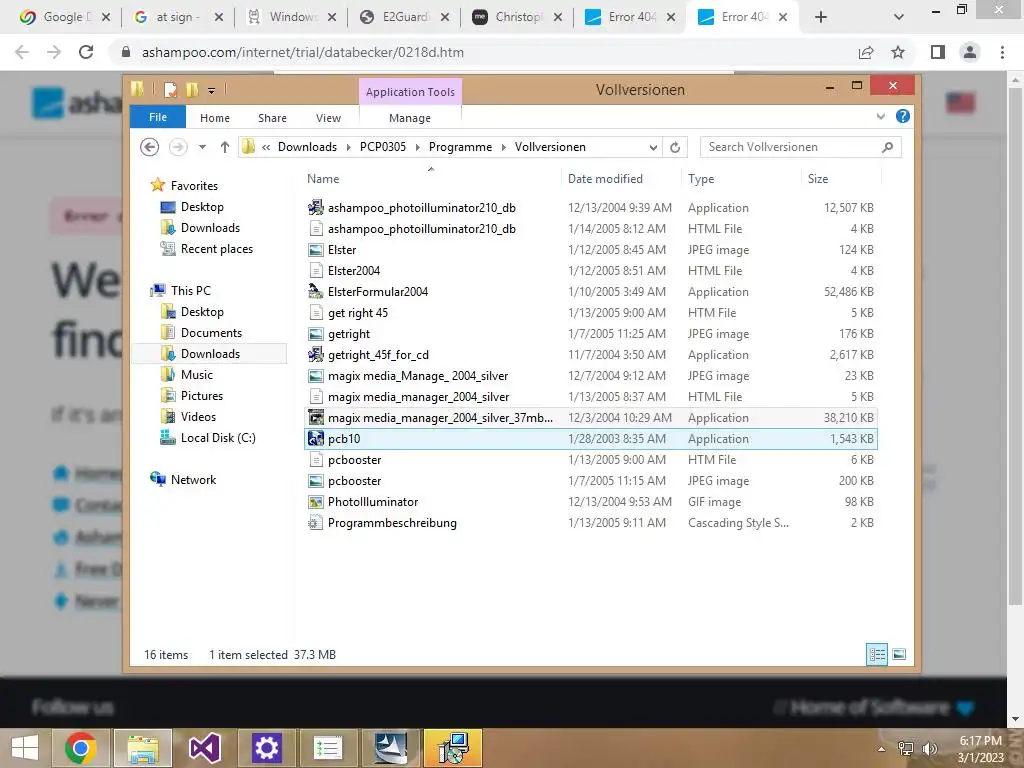Switch to Share ribbon tab
The width and height of the screenshot is (1024, 768).
272,118
